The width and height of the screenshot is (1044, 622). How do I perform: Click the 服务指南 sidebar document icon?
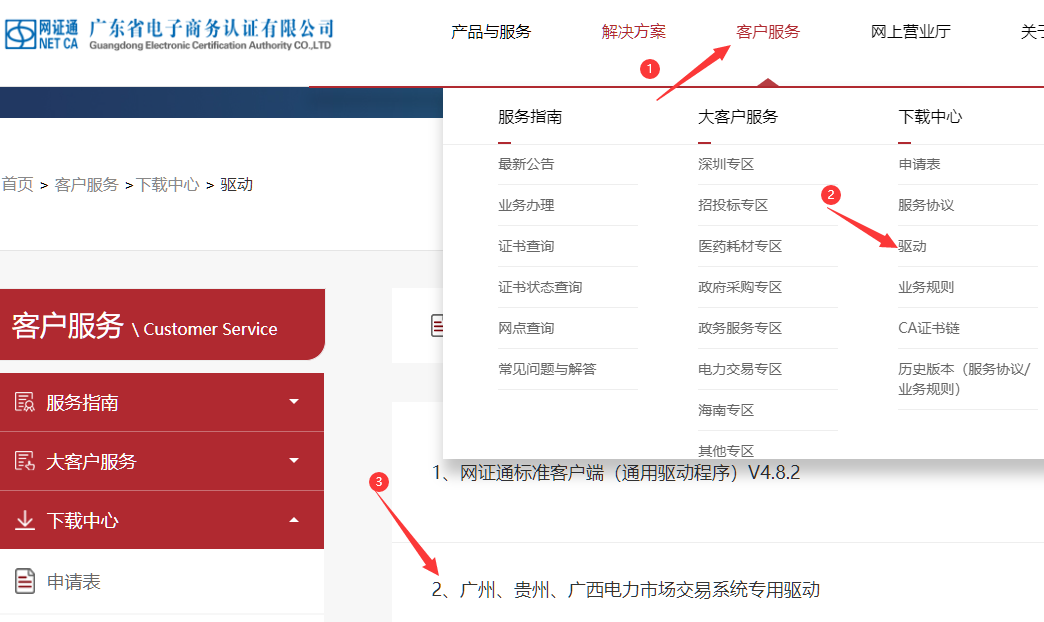pyautogui.click(x=24, y=402)
